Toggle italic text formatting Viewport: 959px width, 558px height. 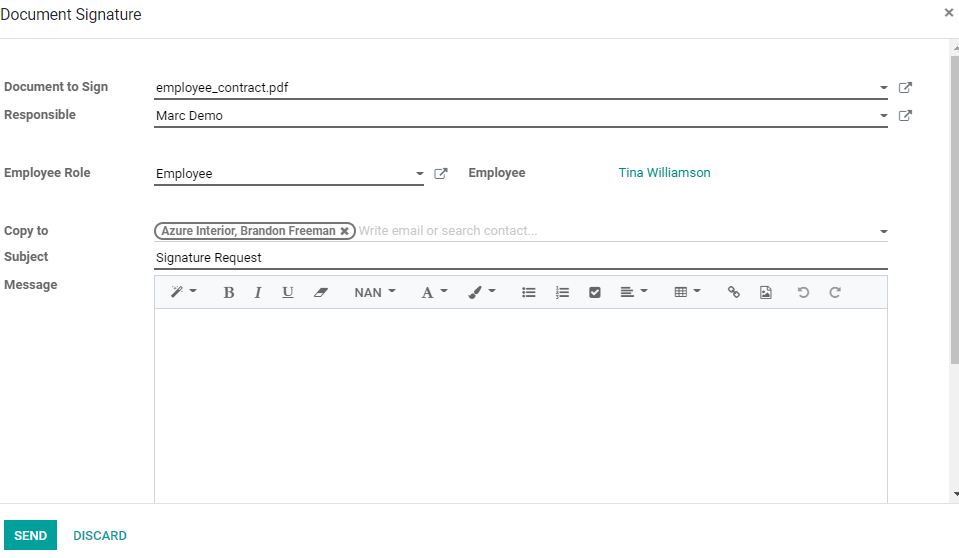pos(258,293)
